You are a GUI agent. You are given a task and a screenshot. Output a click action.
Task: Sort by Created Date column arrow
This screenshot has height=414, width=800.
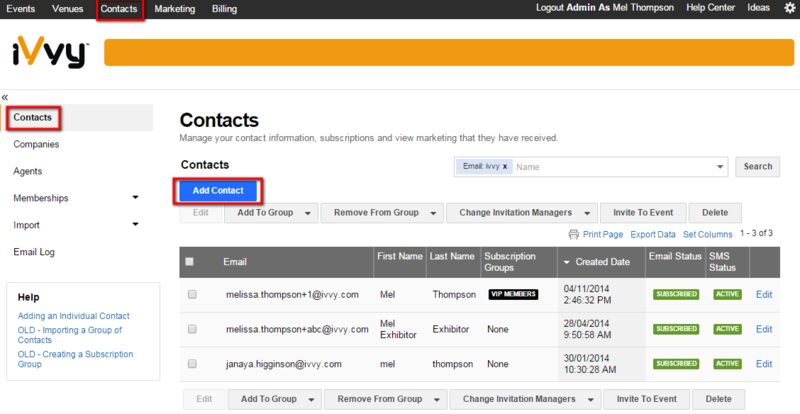(x=567, y=262)
